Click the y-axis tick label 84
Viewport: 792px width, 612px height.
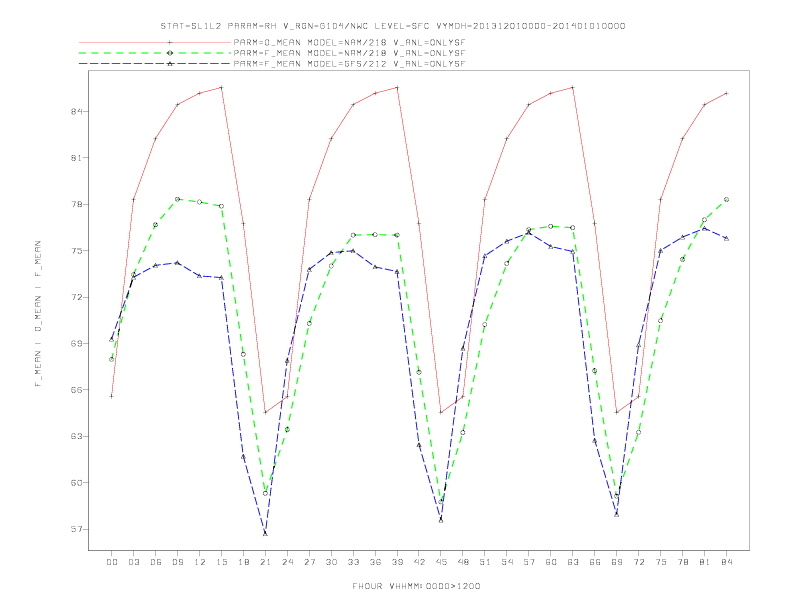pos(76,111)
